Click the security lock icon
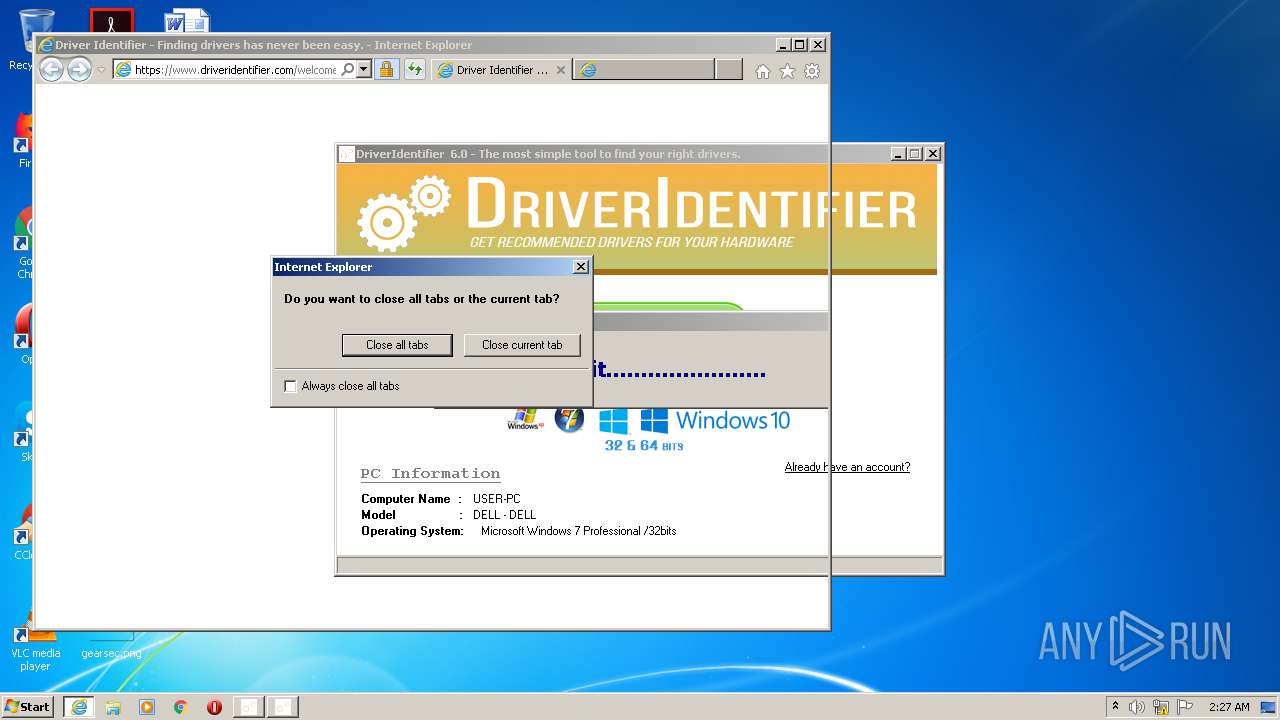This screenshot has width=1280, height=720. pyautogui.click(x=386, y=70)
